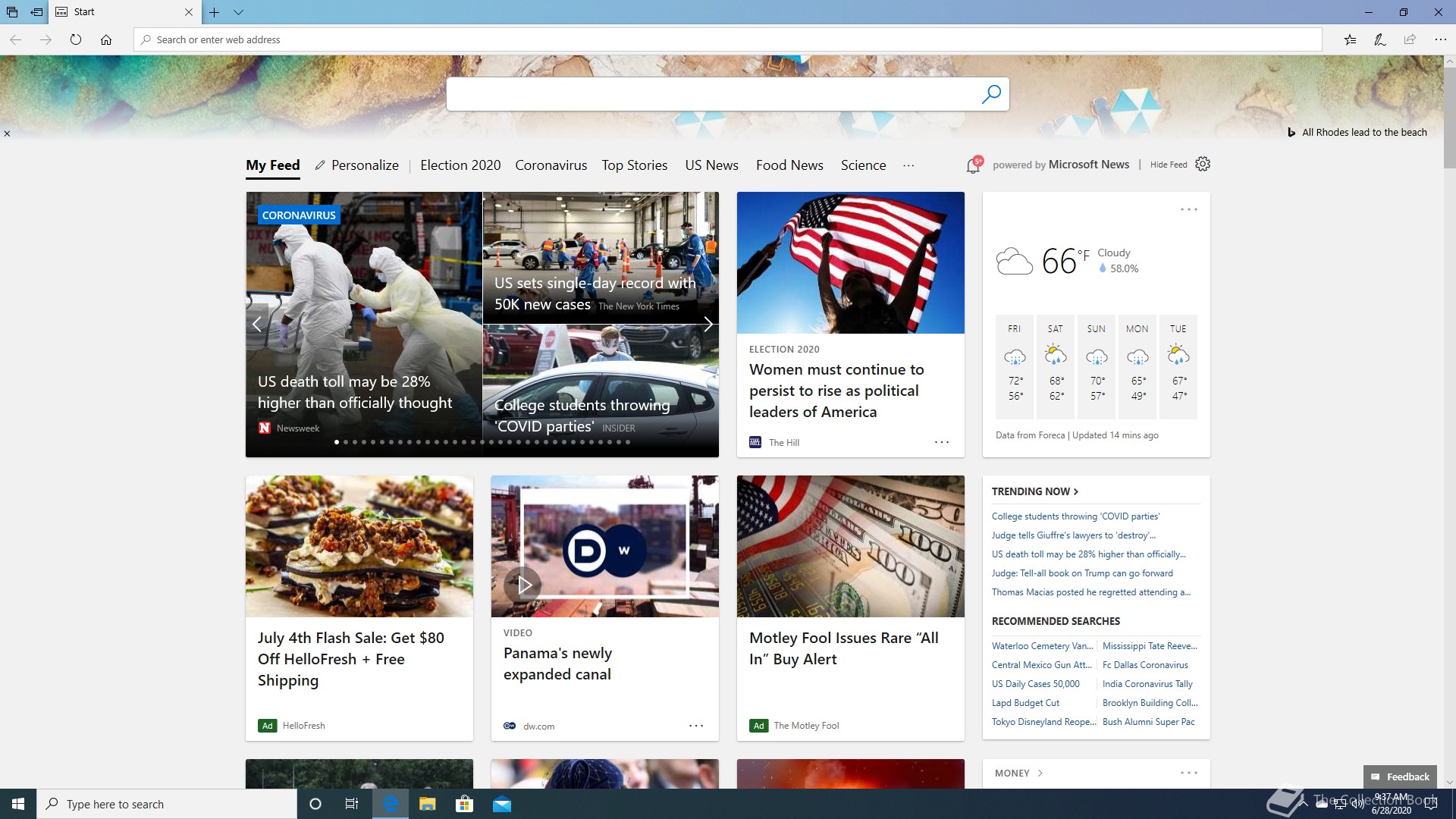Expand the Money section chevron
The image size is (1456, 819).
(1040, 773)
